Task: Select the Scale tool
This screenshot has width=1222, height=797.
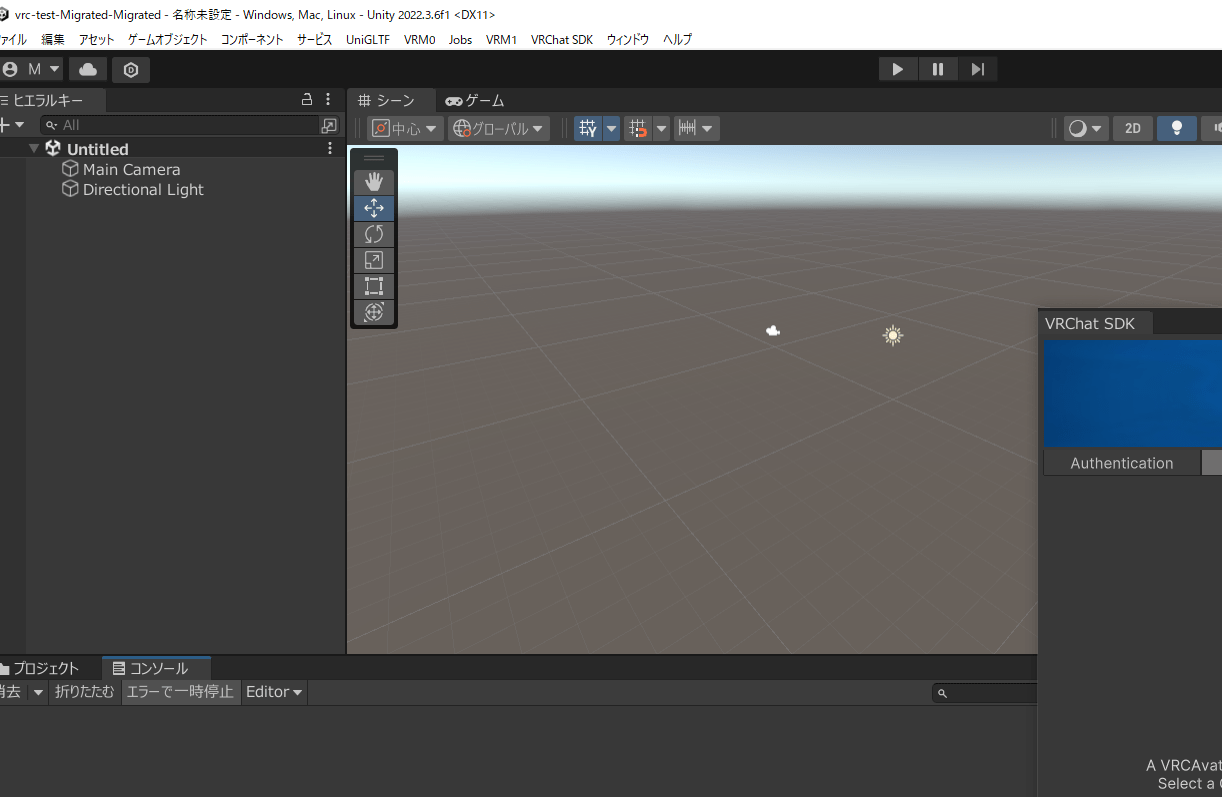Action: [374, 260]
